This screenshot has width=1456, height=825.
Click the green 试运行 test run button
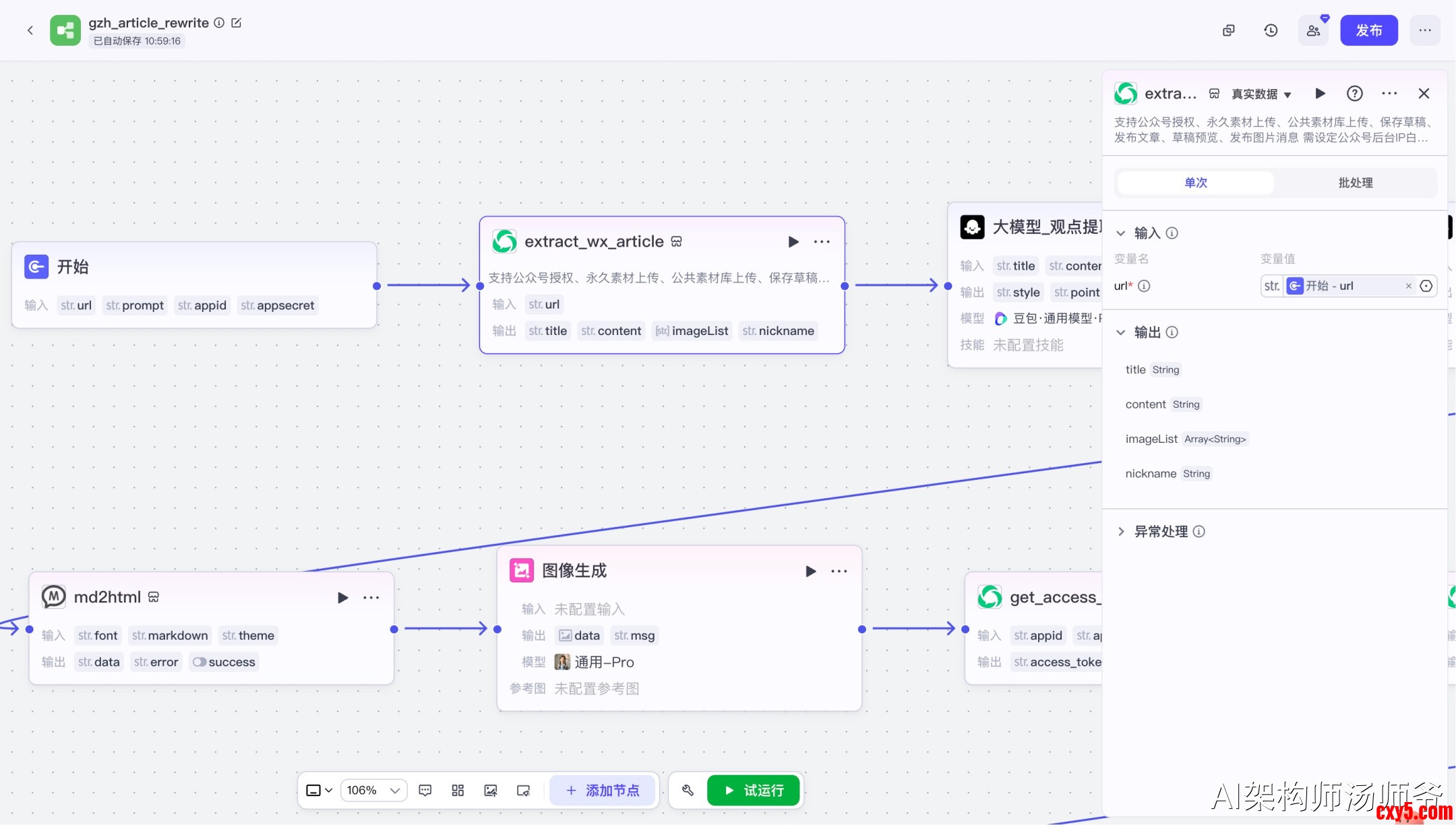point(754,790)
